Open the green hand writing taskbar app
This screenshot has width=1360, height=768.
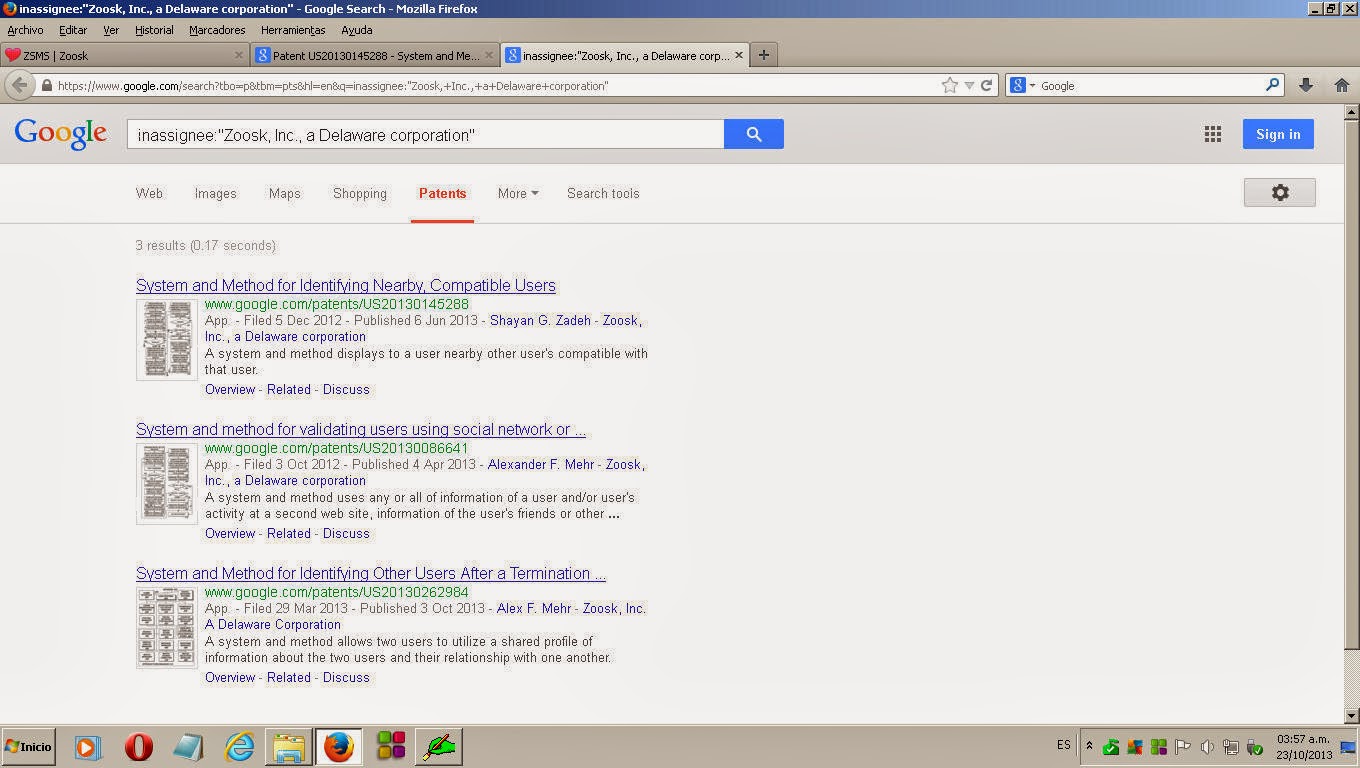coord(438,747)
